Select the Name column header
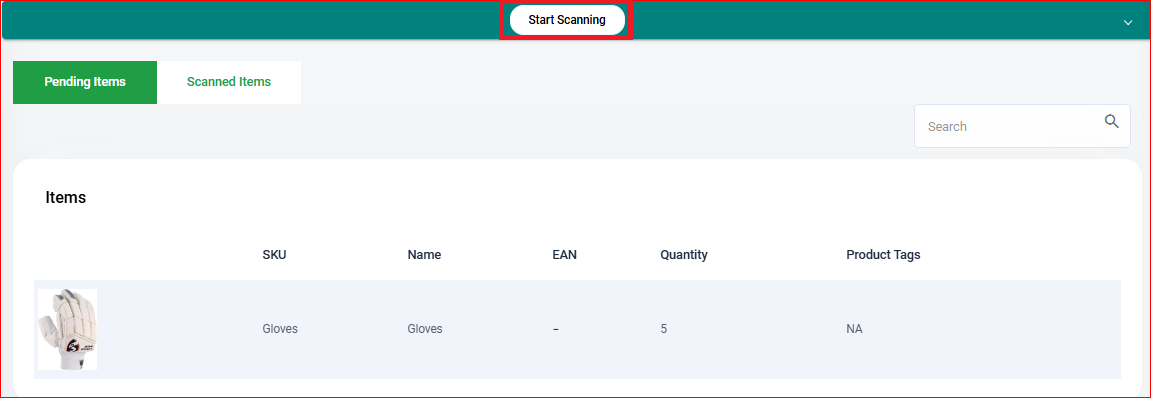1151x398 pixels. click(x=424, y=255)
